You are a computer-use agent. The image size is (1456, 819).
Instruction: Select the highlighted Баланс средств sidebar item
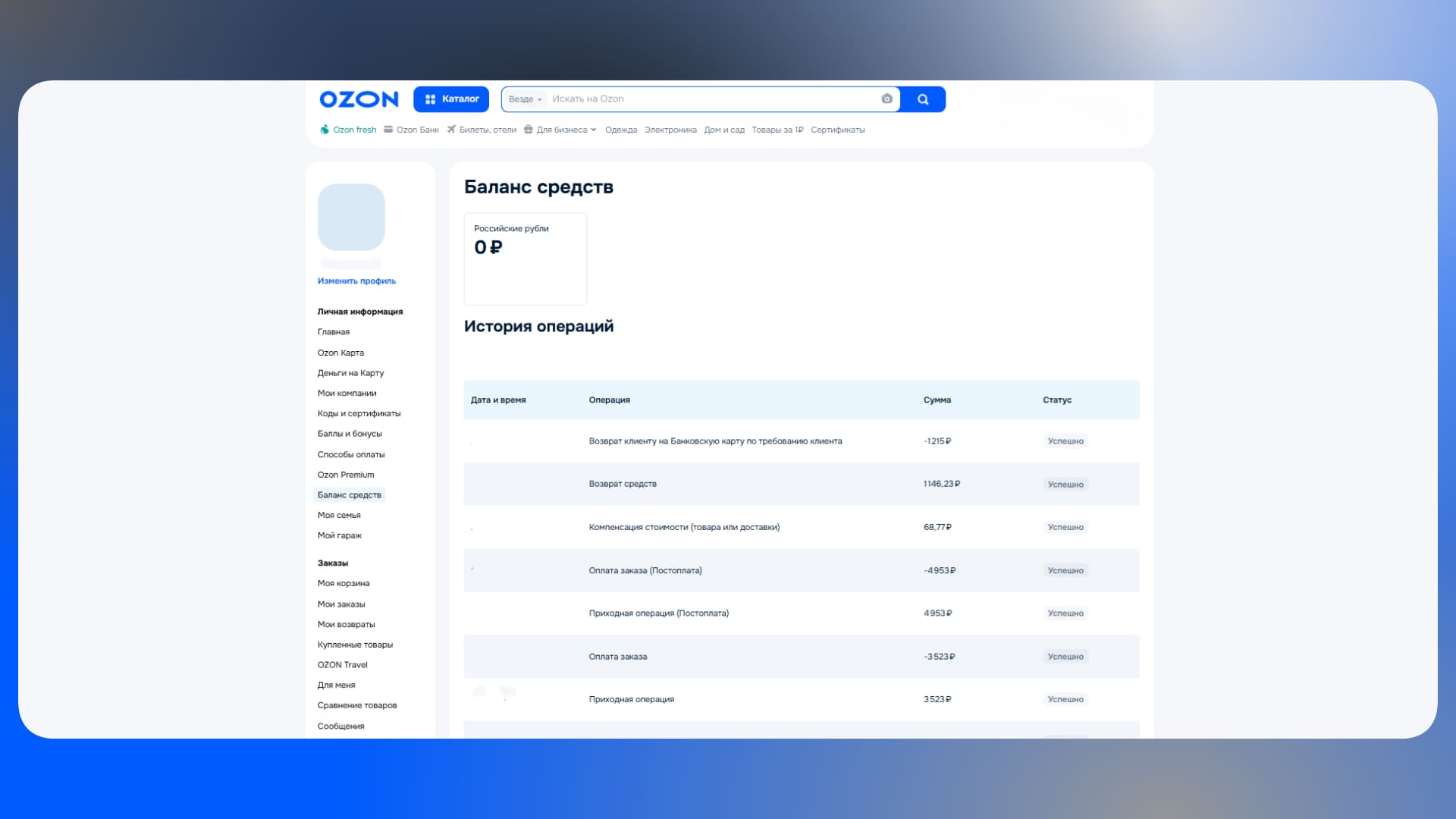350,495
